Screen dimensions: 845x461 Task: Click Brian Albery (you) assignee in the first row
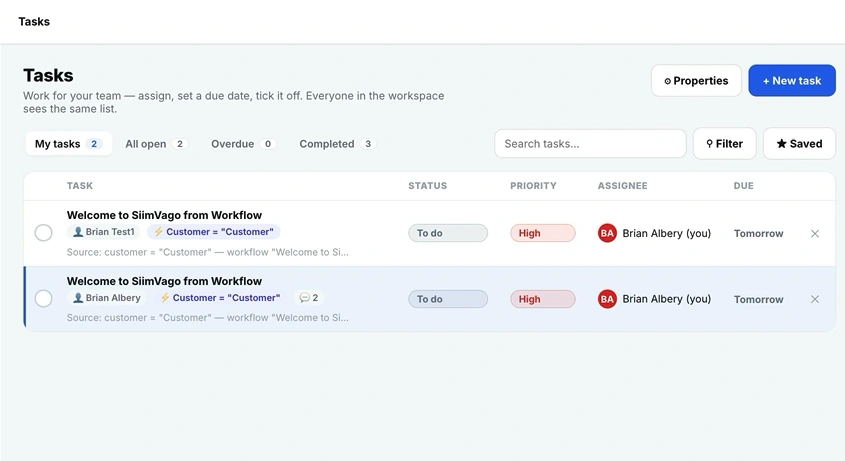[x=667, y=233]
